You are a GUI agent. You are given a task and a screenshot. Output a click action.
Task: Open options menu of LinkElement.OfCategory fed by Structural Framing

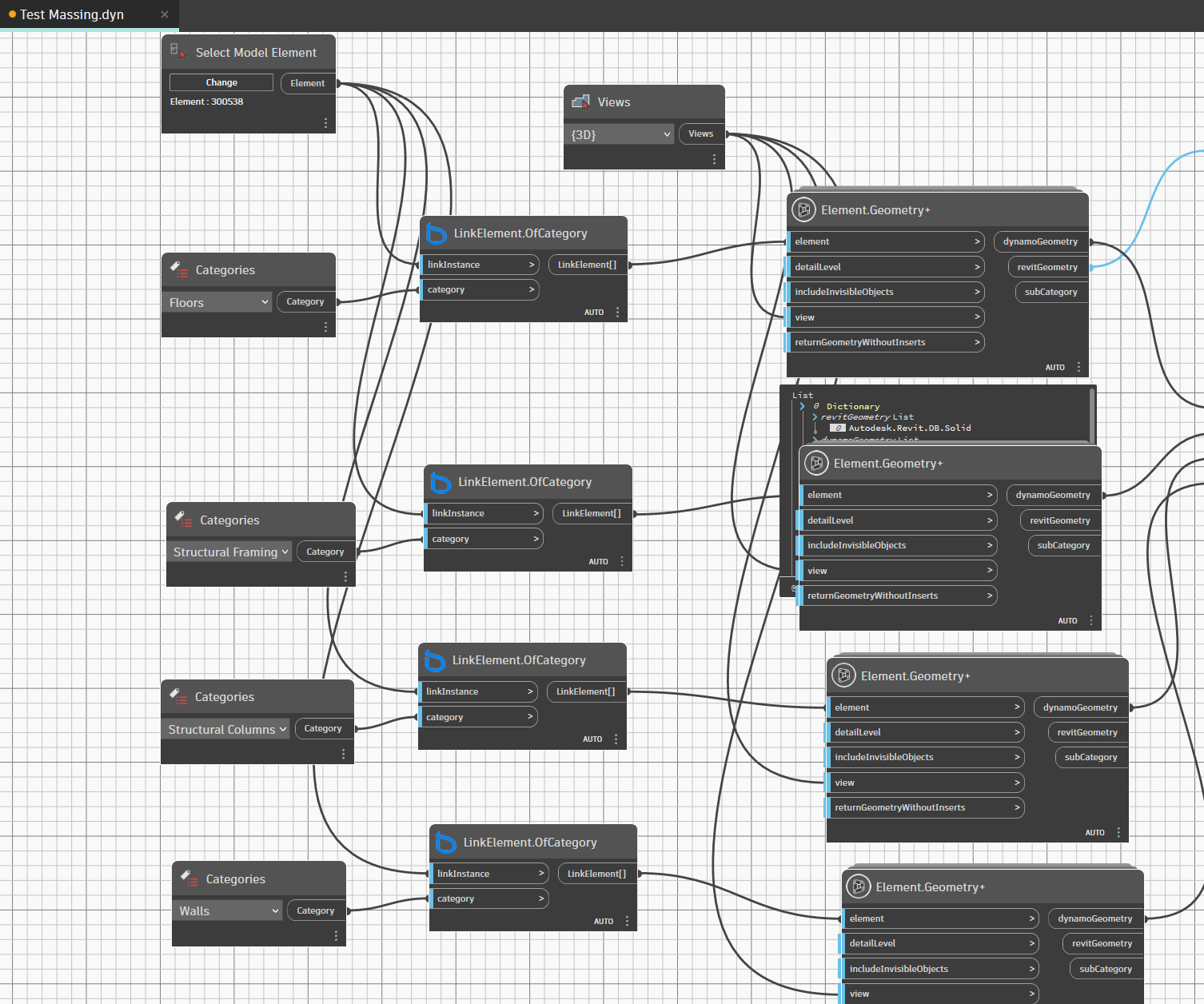pos(622,561)
